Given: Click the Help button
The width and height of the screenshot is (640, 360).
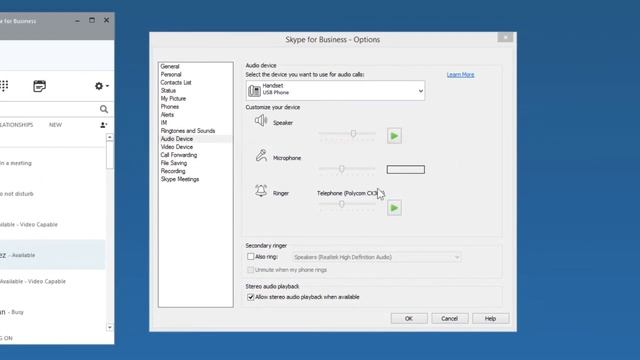Looking at the screenshot, I should point(491,318).
